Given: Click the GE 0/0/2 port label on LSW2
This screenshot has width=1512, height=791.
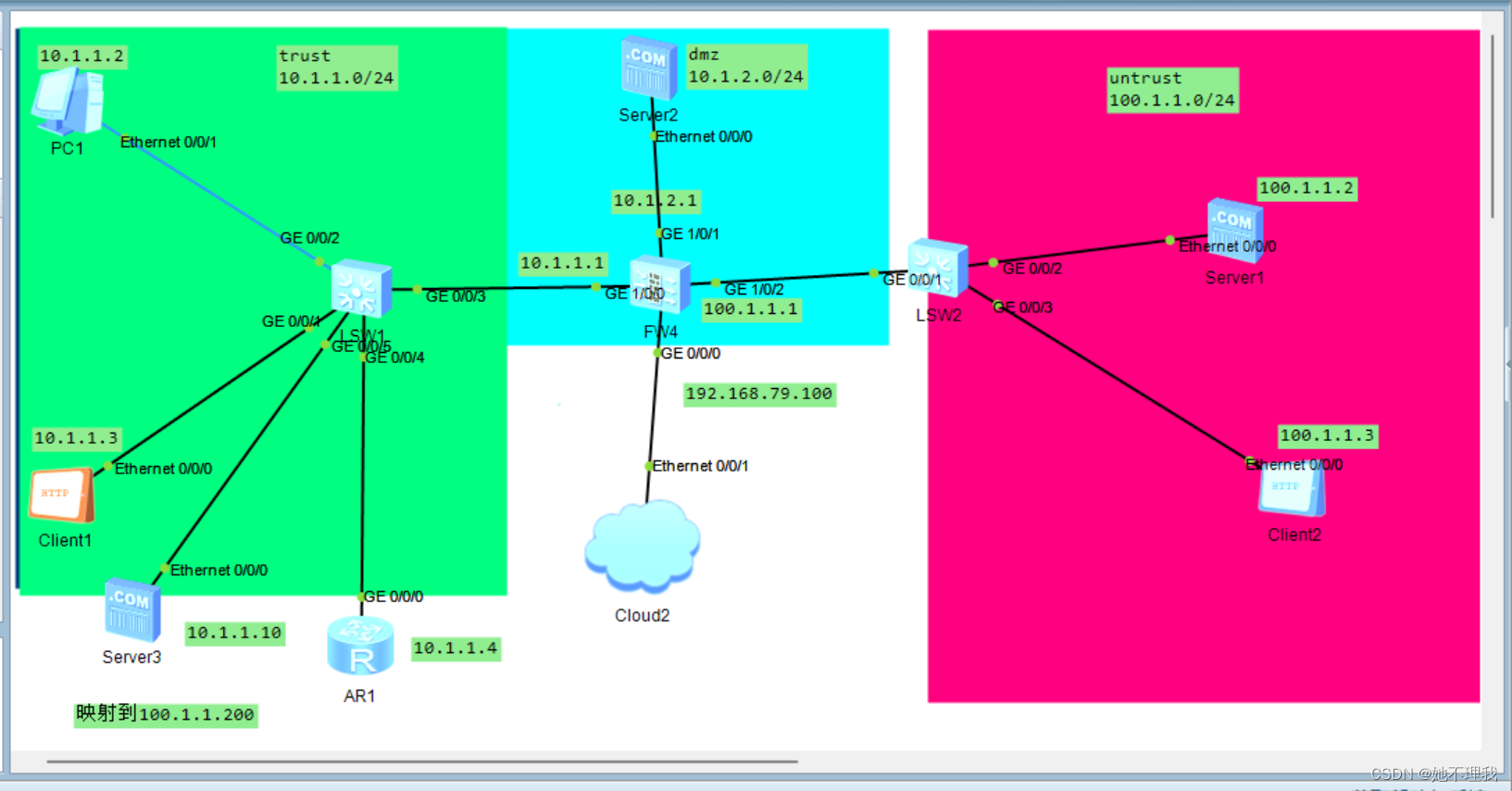Looking at the screenshot, I should click(x=1032, y=269).
